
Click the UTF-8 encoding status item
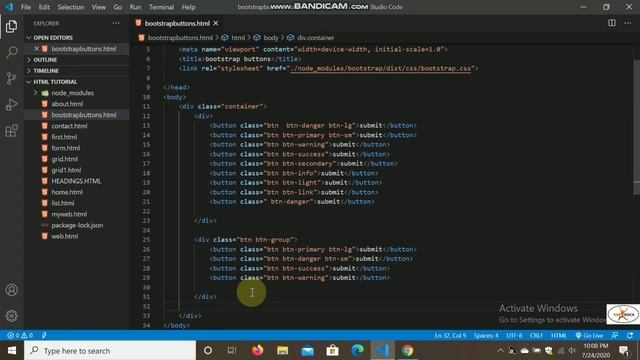(x=514, y=335)
